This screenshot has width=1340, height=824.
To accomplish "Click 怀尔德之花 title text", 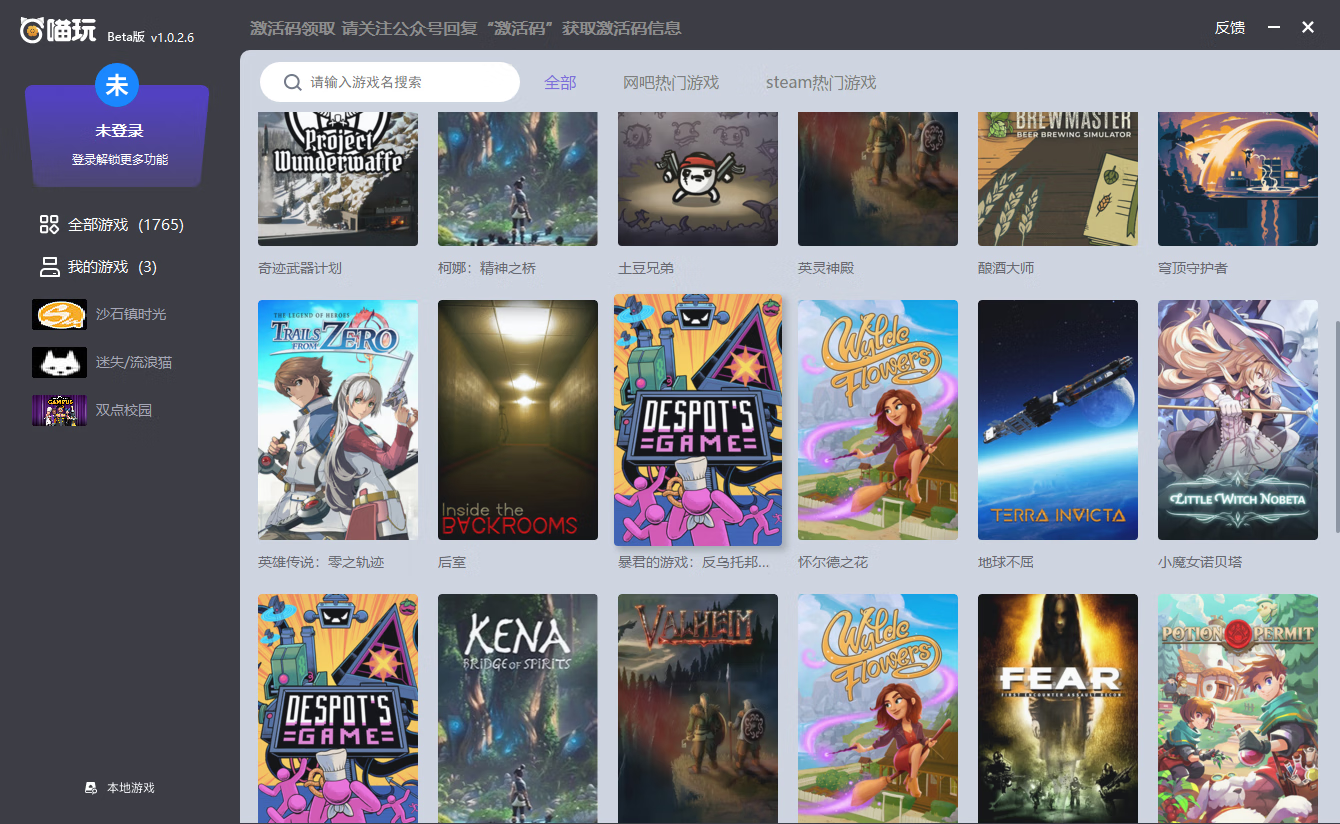I will click(x=833, y=562).
